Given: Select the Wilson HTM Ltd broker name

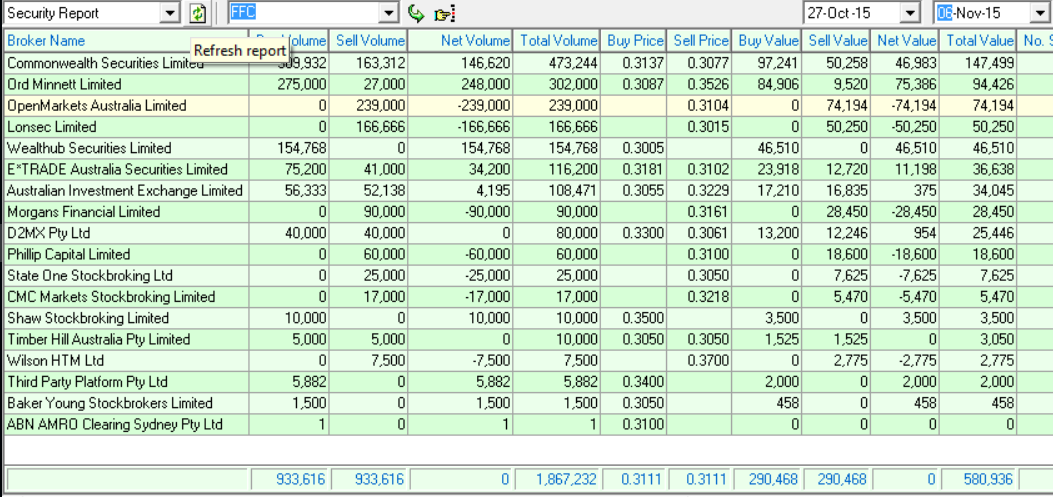Looking at the screenshot, I should coord(56,361).
